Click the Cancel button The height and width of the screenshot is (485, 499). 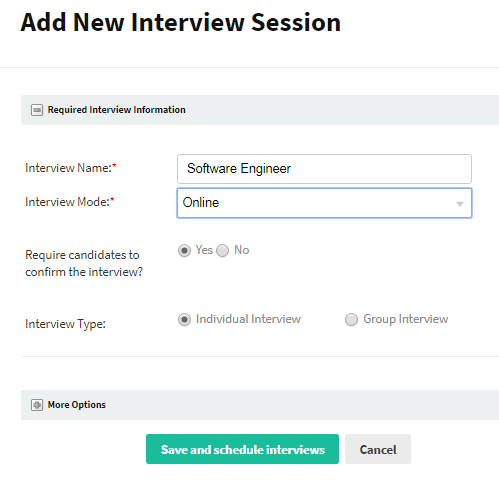378,449
